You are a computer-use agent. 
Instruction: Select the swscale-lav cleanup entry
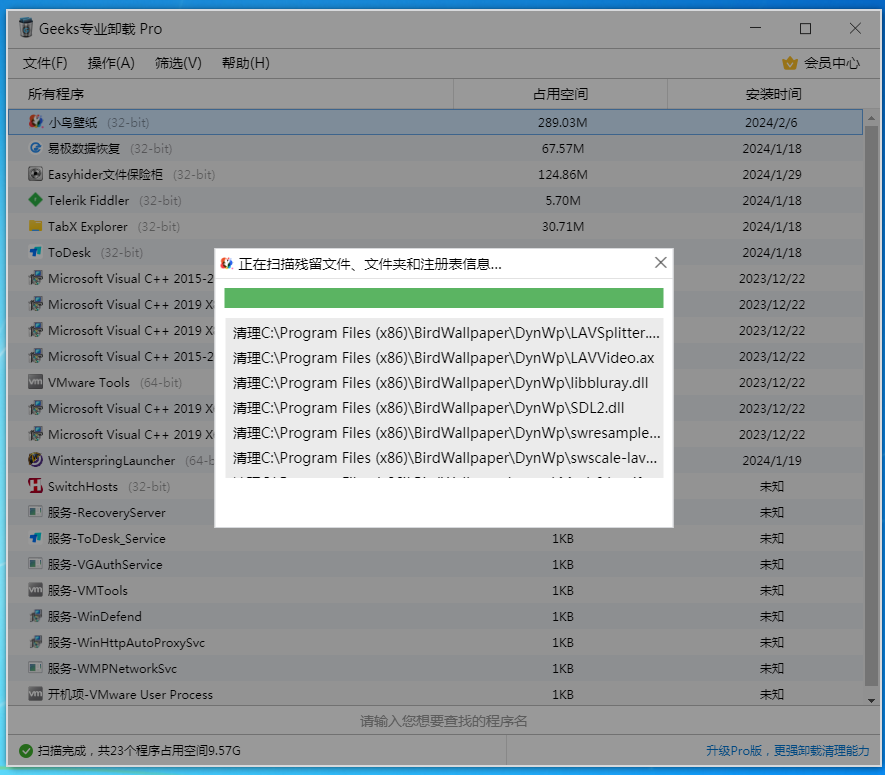pyautogui.click(x=444, y=458)
